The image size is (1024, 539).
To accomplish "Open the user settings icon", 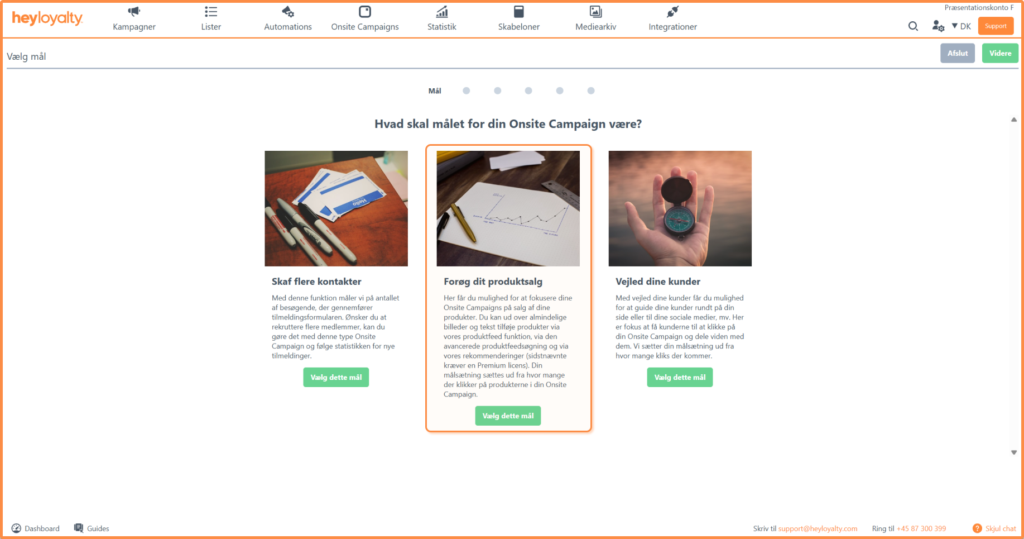I will tap(938, 26).
